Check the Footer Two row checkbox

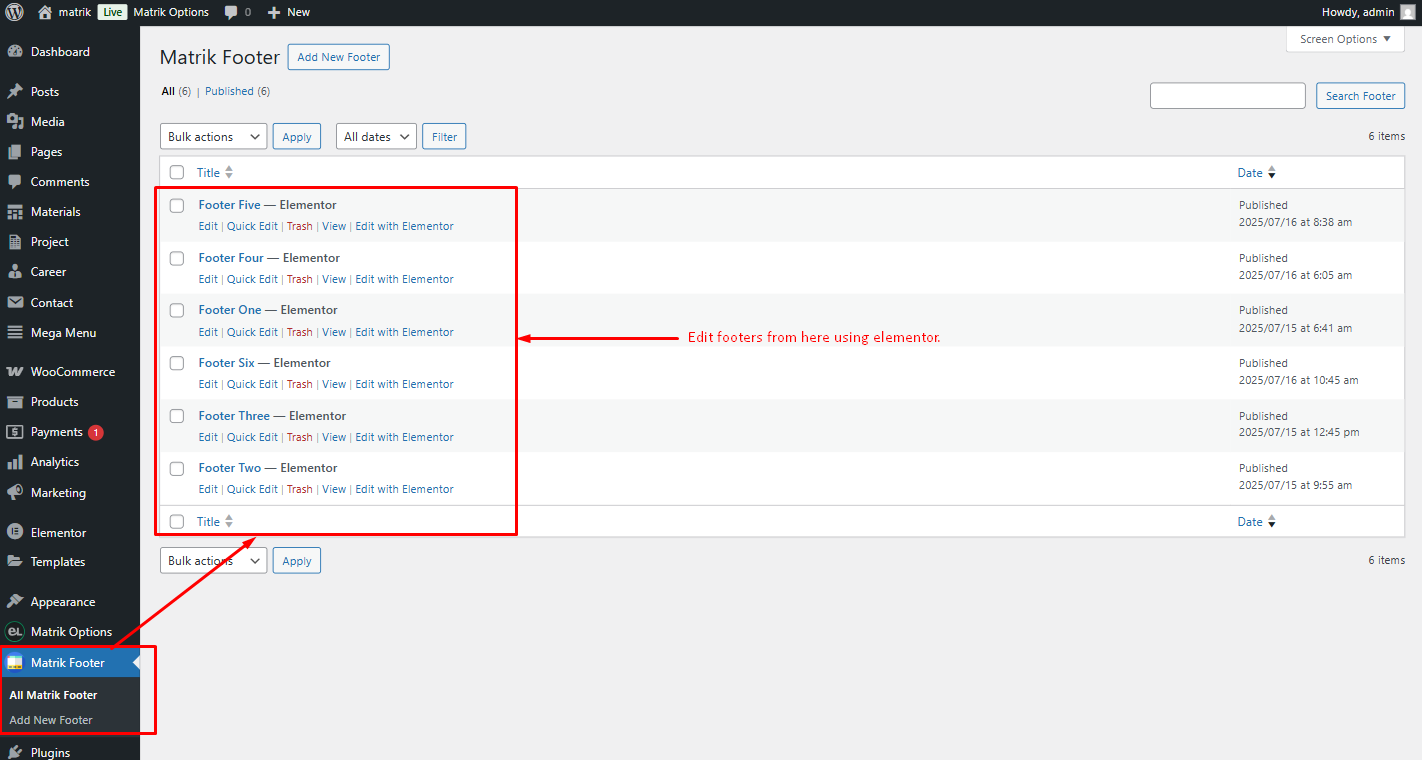(177, 468)
